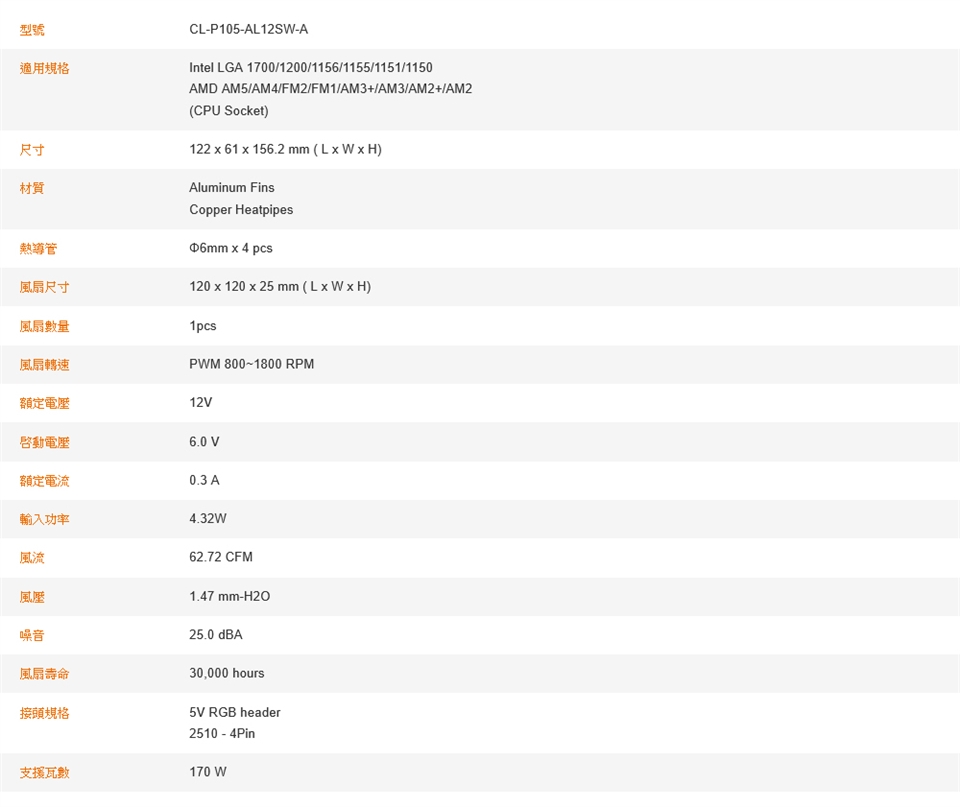Select the 6.0 V starting voltage value
Viewport: 960px width, 807px height.
pyautogui.click(x=204, y=442)
